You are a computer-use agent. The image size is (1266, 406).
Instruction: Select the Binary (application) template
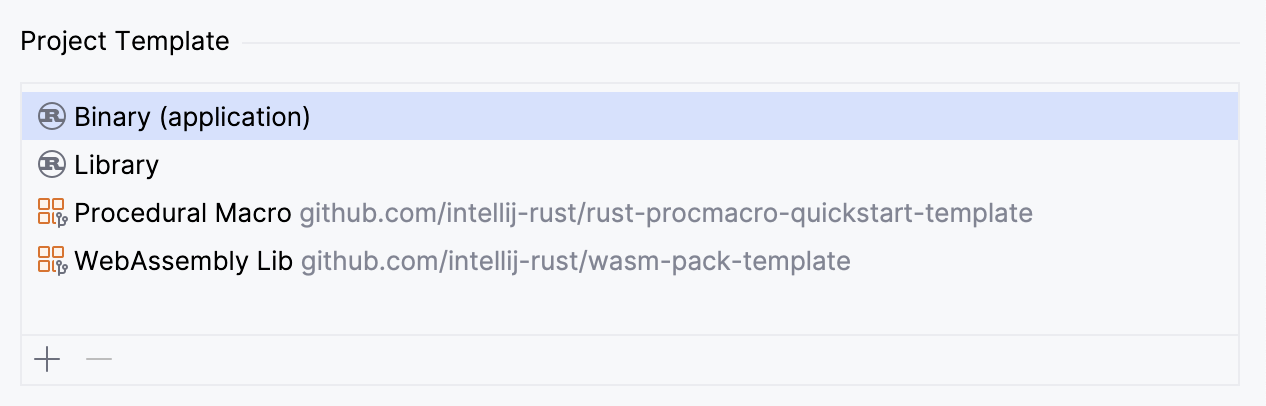(x=192, y=117)
